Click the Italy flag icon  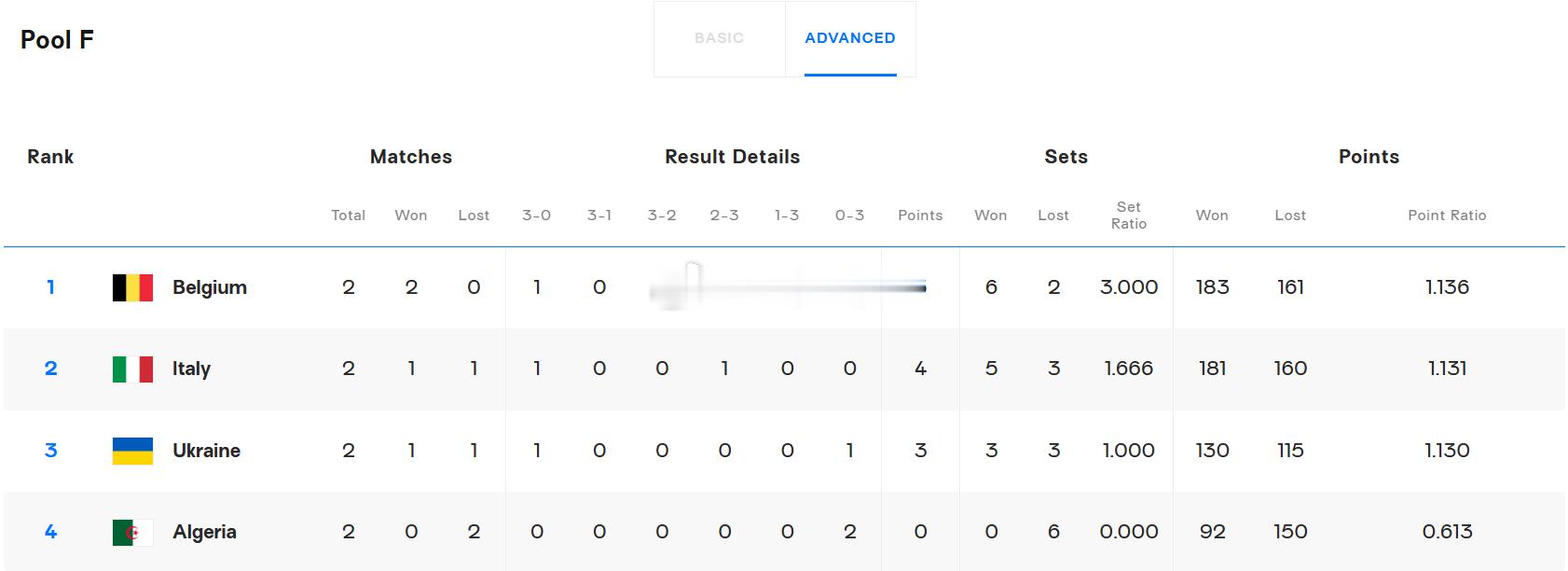(x=132, y=369)
